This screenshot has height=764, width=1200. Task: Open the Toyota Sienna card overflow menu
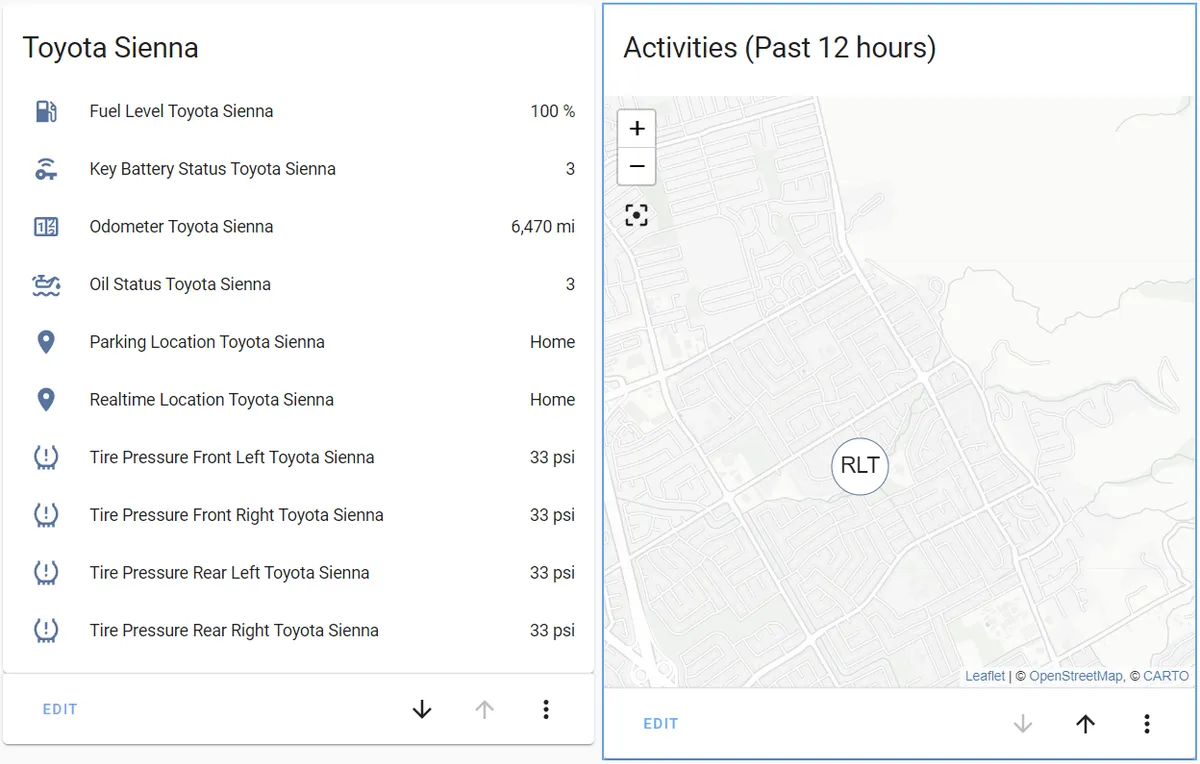[x=546, y=710]
